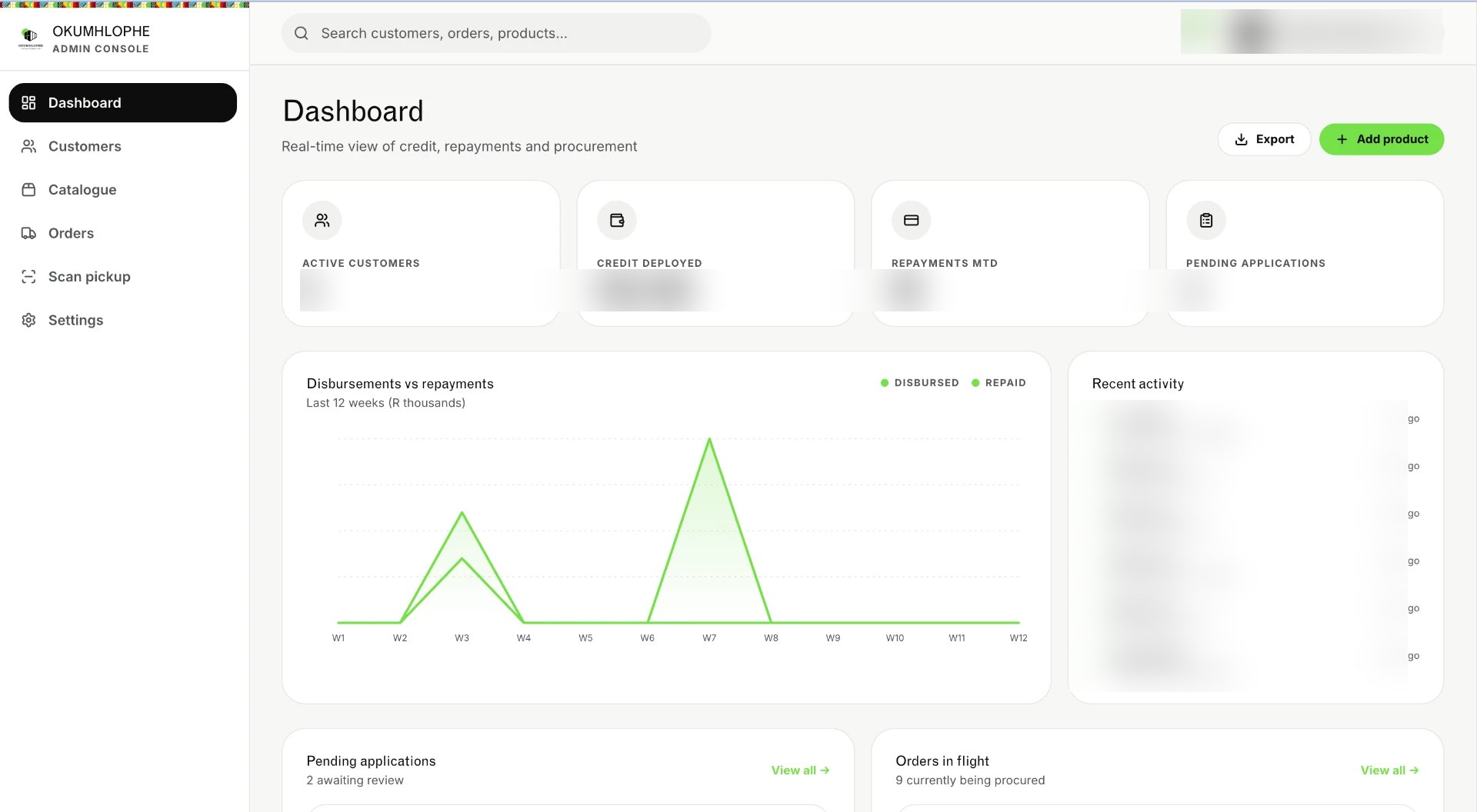Click the W3 label on chart axis
The width and height of the screenshot is (1477, 812).
[462, 637]
